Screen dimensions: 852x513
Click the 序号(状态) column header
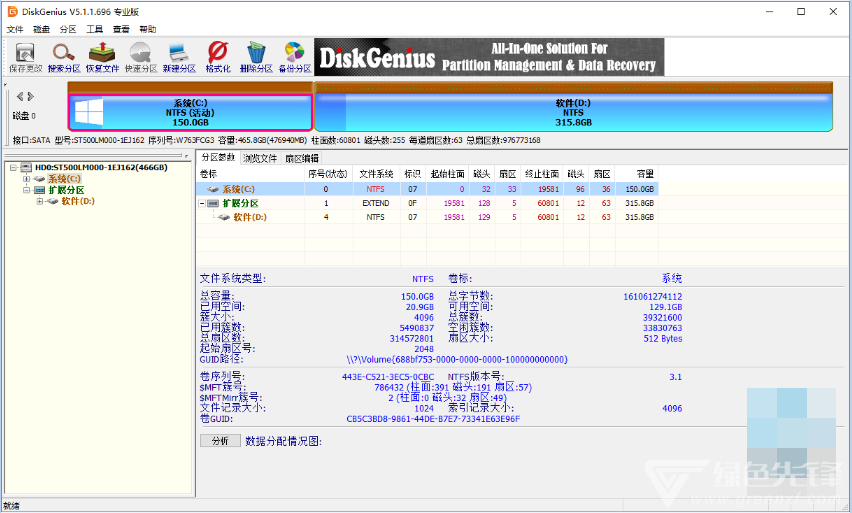tap(328, 174)
